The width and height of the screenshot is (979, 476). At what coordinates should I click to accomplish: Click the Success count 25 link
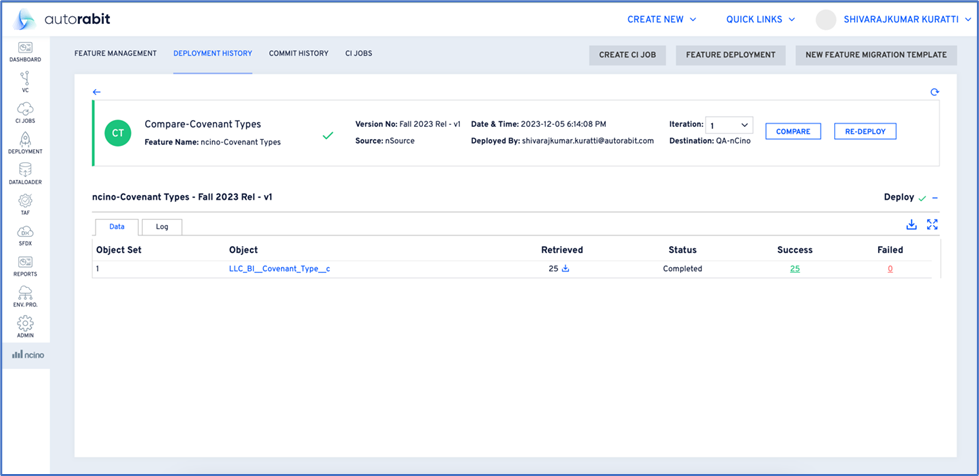pyautogui.click(x=794, y=269)
